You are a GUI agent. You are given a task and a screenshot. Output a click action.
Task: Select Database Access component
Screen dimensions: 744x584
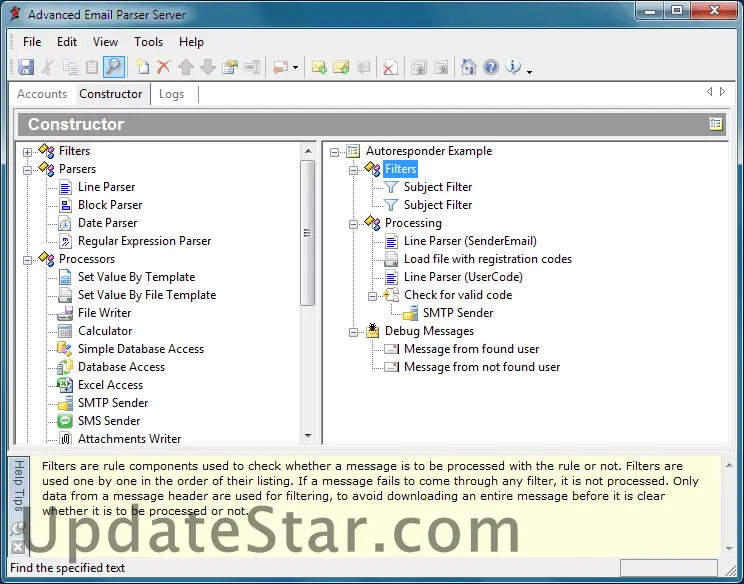[x=121, y=367]
